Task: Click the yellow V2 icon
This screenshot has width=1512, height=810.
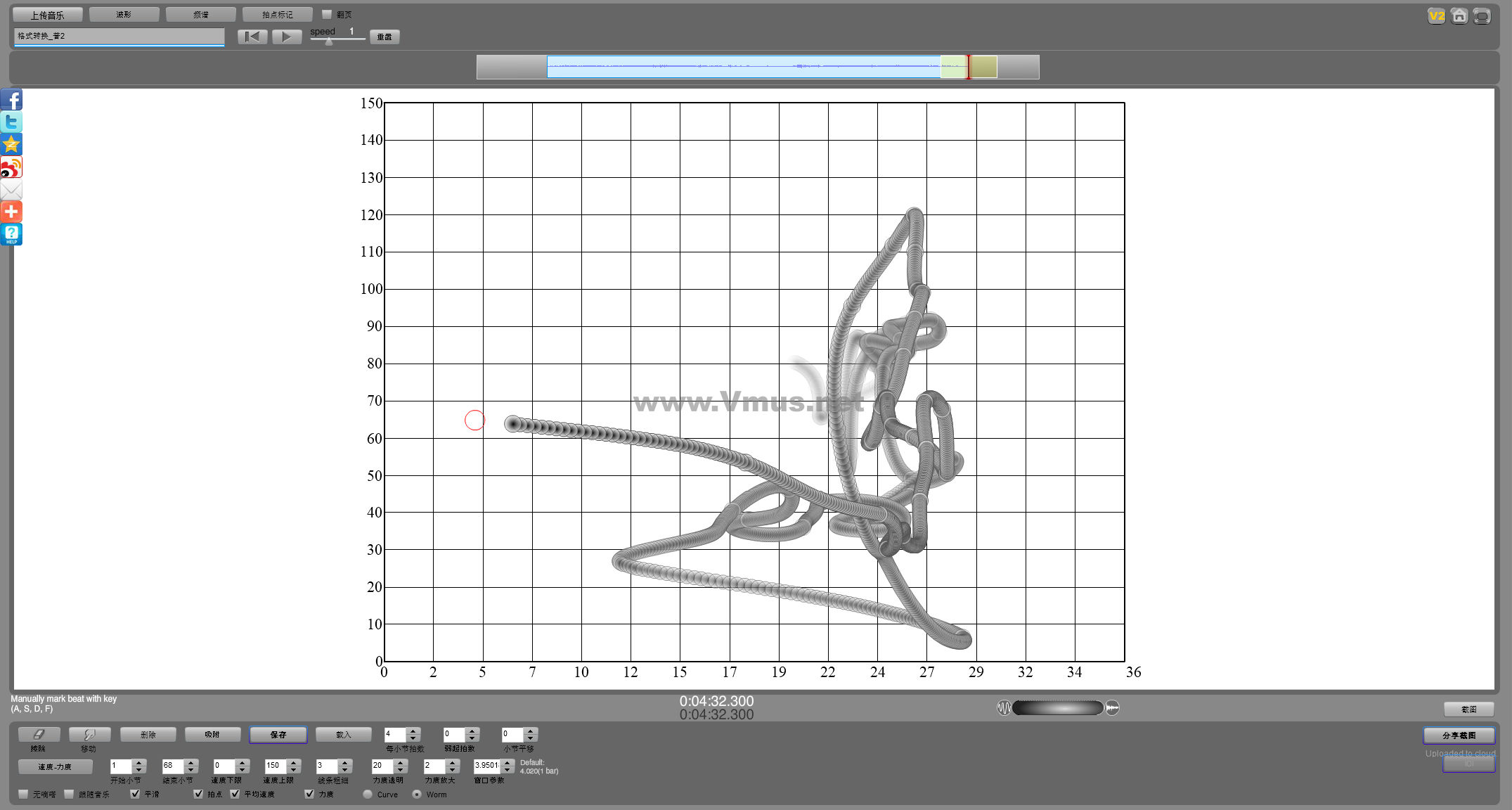Action: (1436, 15)
